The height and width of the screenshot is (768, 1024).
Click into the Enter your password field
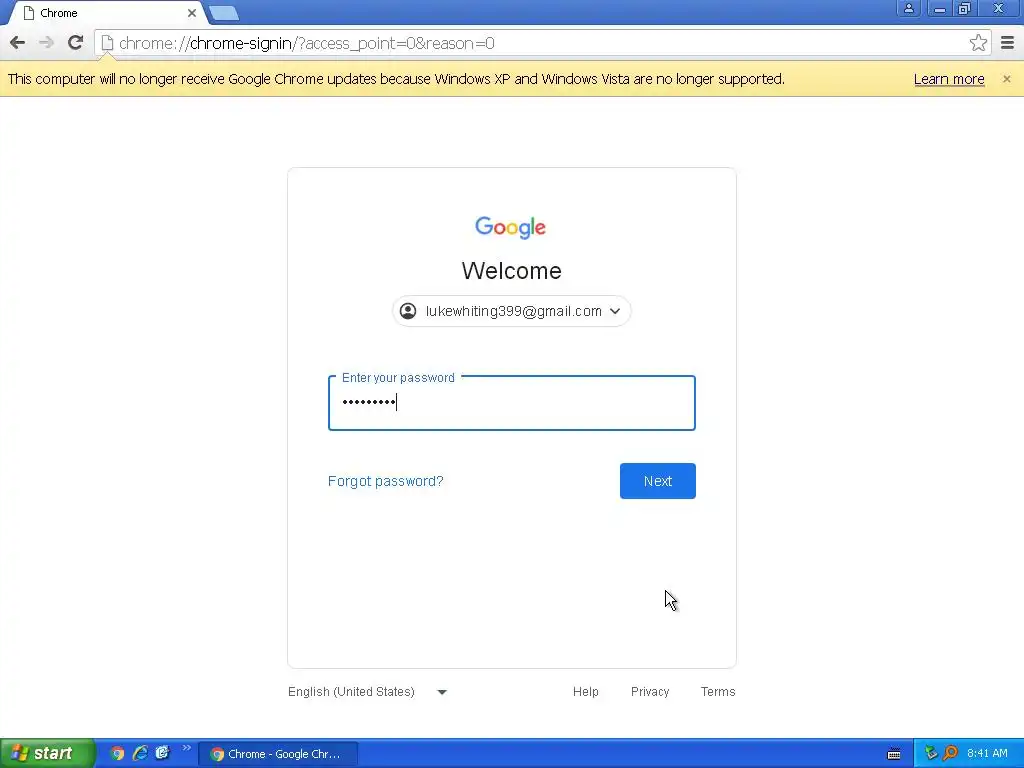point(511,403)
